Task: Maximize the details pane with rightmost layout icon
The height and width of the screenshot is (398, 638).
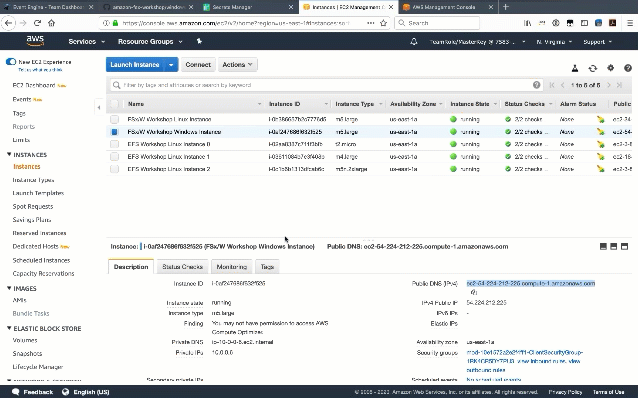Action: coord(624,246)
